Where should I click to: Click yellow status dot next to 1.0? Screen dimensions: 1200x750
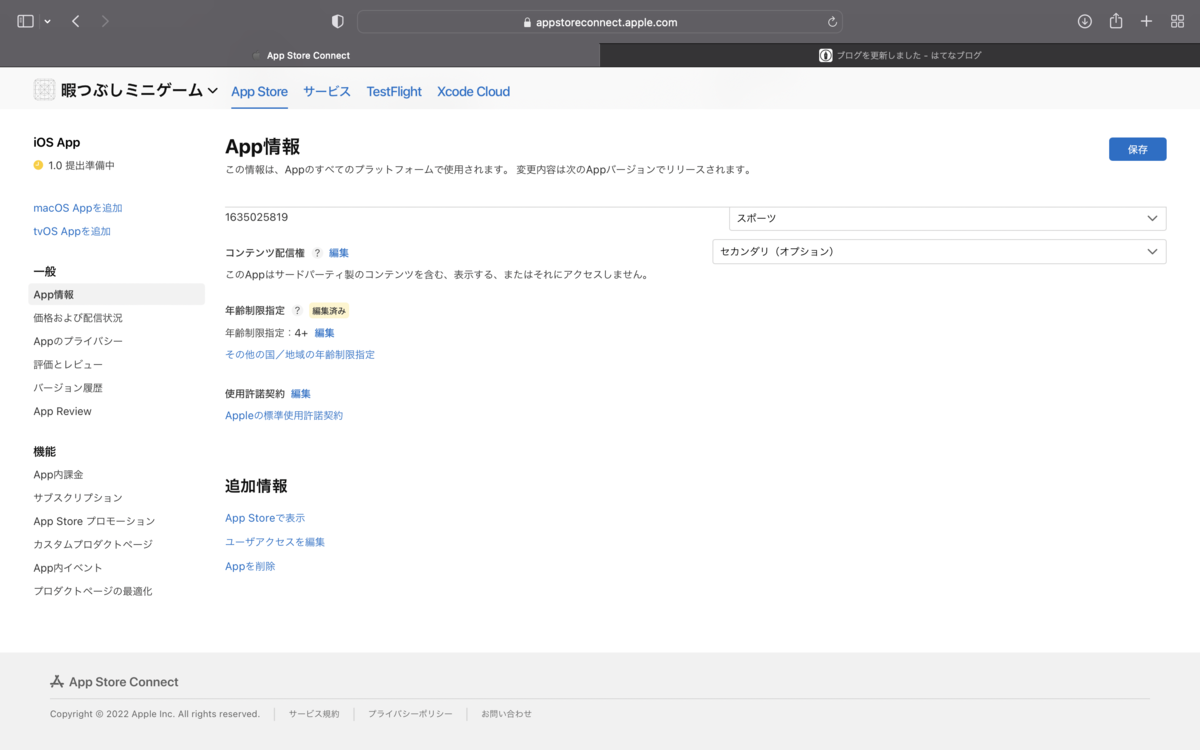pos(38,165)
